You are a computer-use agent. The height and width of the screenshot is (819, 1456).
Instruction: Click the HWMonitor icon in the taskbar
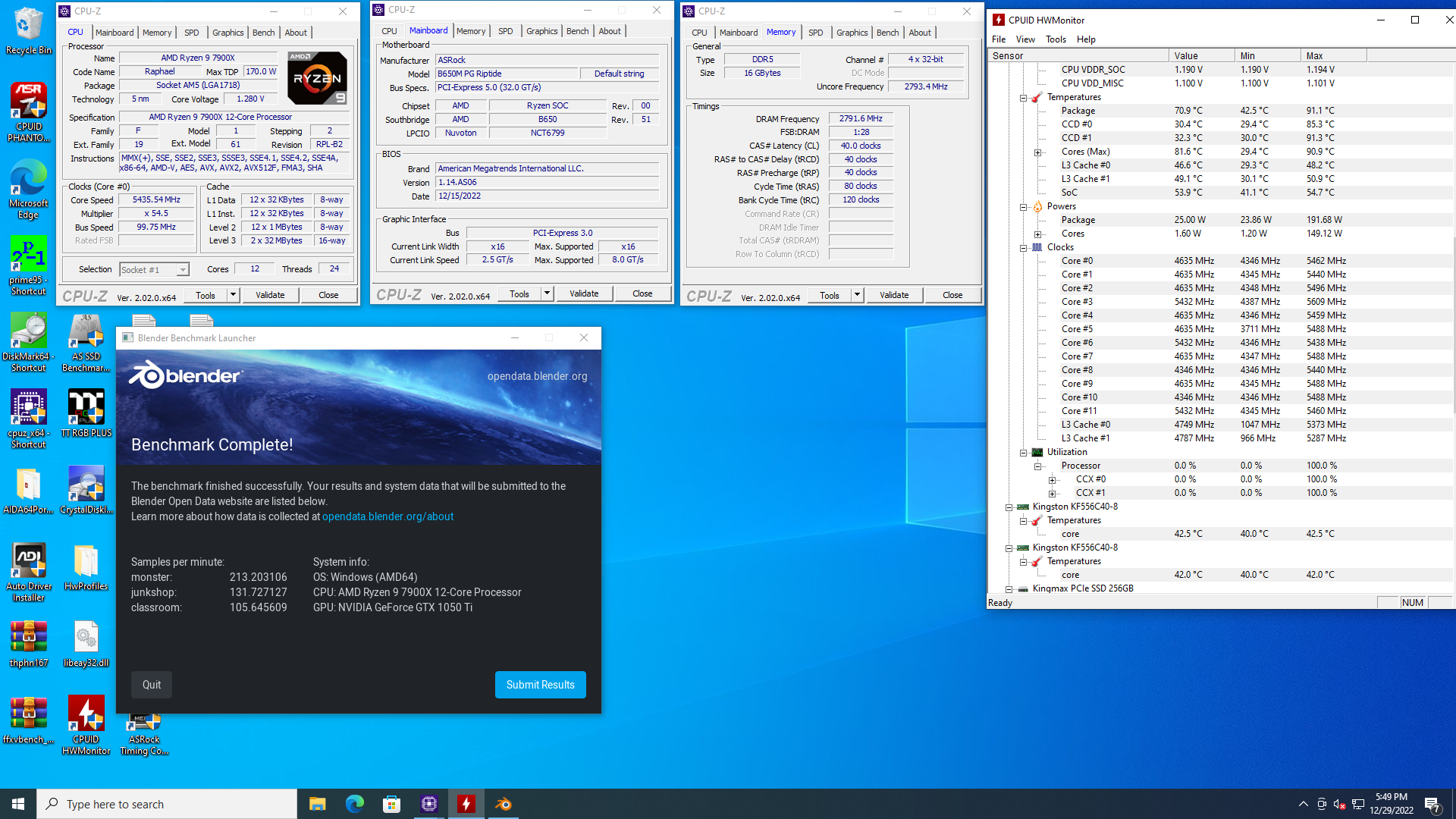(x=466, y=804)
